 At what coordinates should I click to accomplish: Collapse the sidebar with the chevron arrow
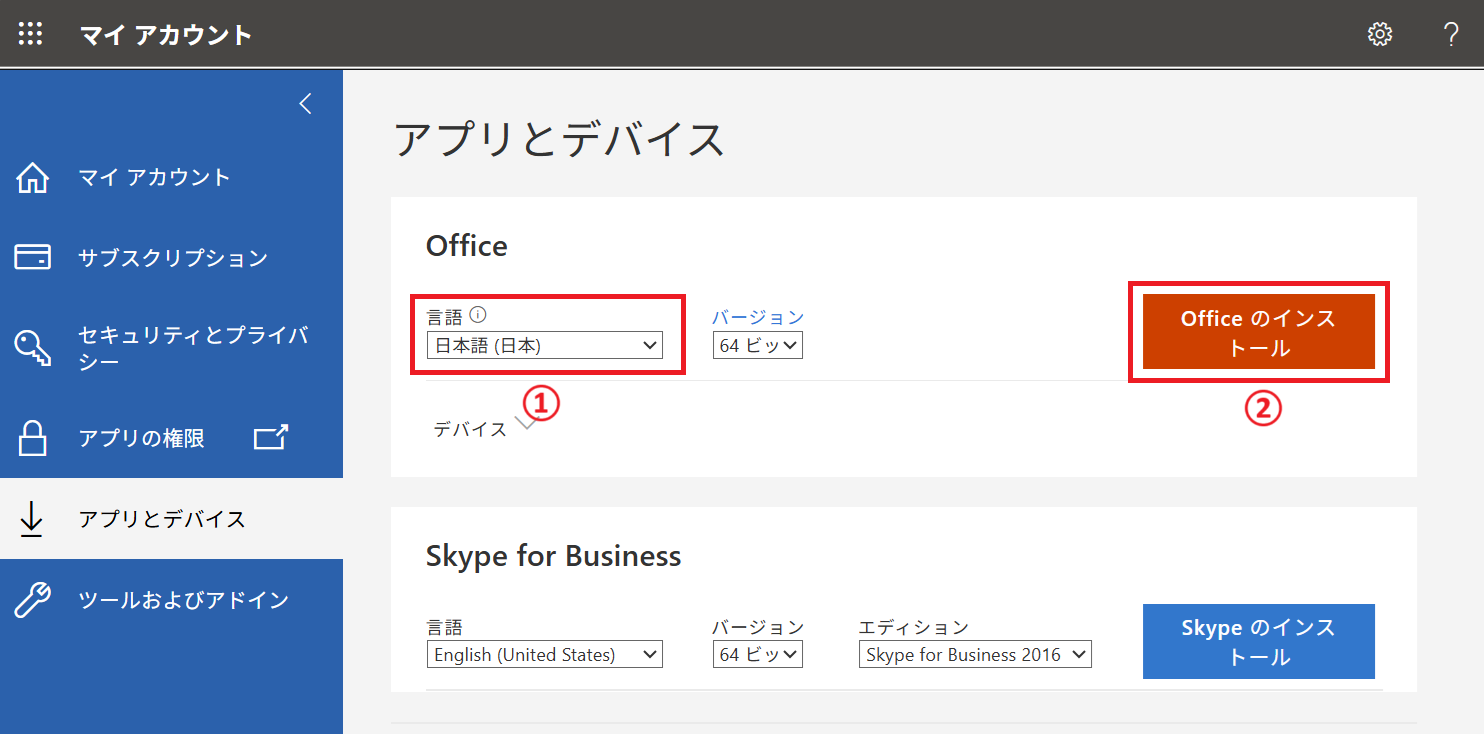(306, 103)
